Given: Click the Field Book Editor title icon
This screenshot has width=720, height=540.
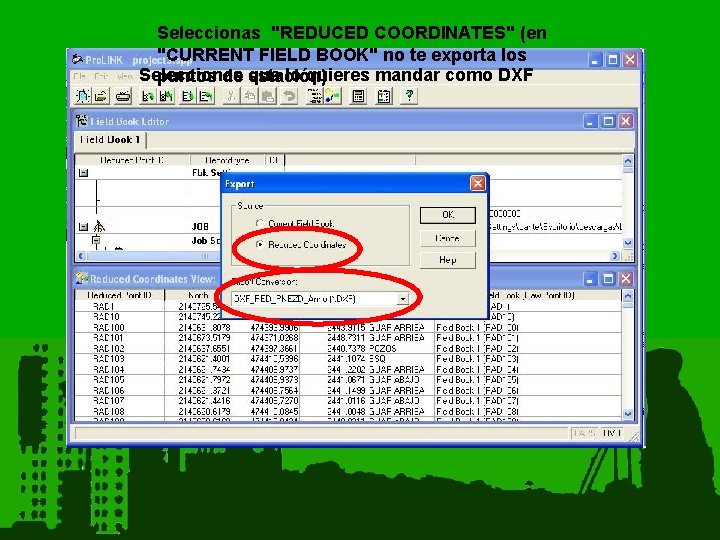Looking at the screenshot, I should click(82, 121).
